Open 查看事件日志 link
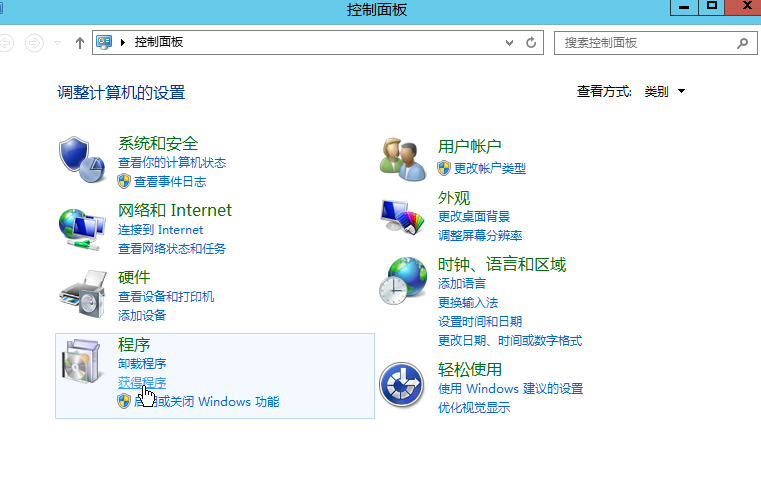This screenshot has width=761, height=486. 170,182
